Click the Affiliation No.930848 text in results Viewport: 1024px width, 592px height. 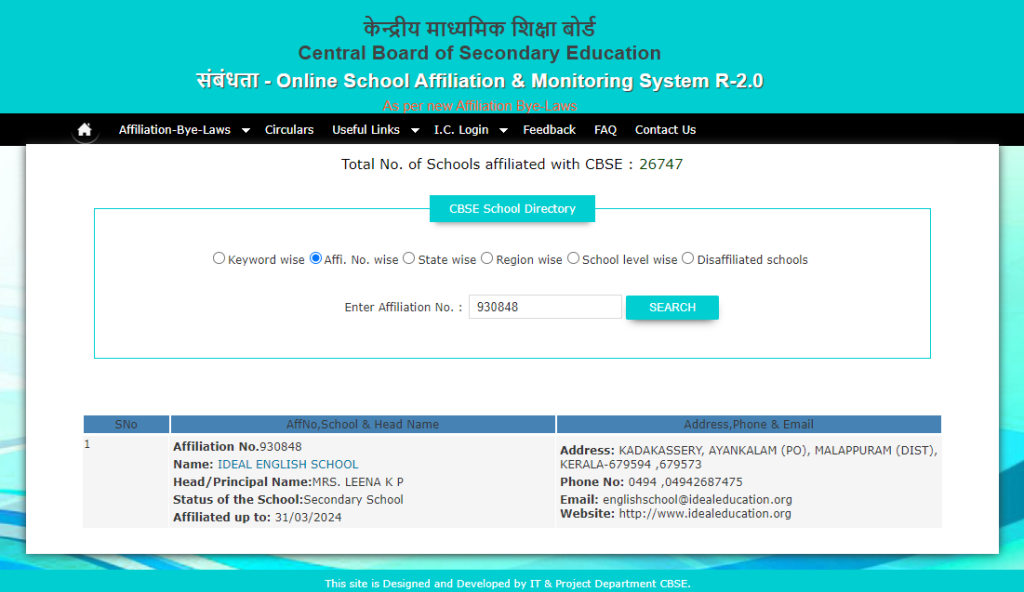[x=237, y=447]
